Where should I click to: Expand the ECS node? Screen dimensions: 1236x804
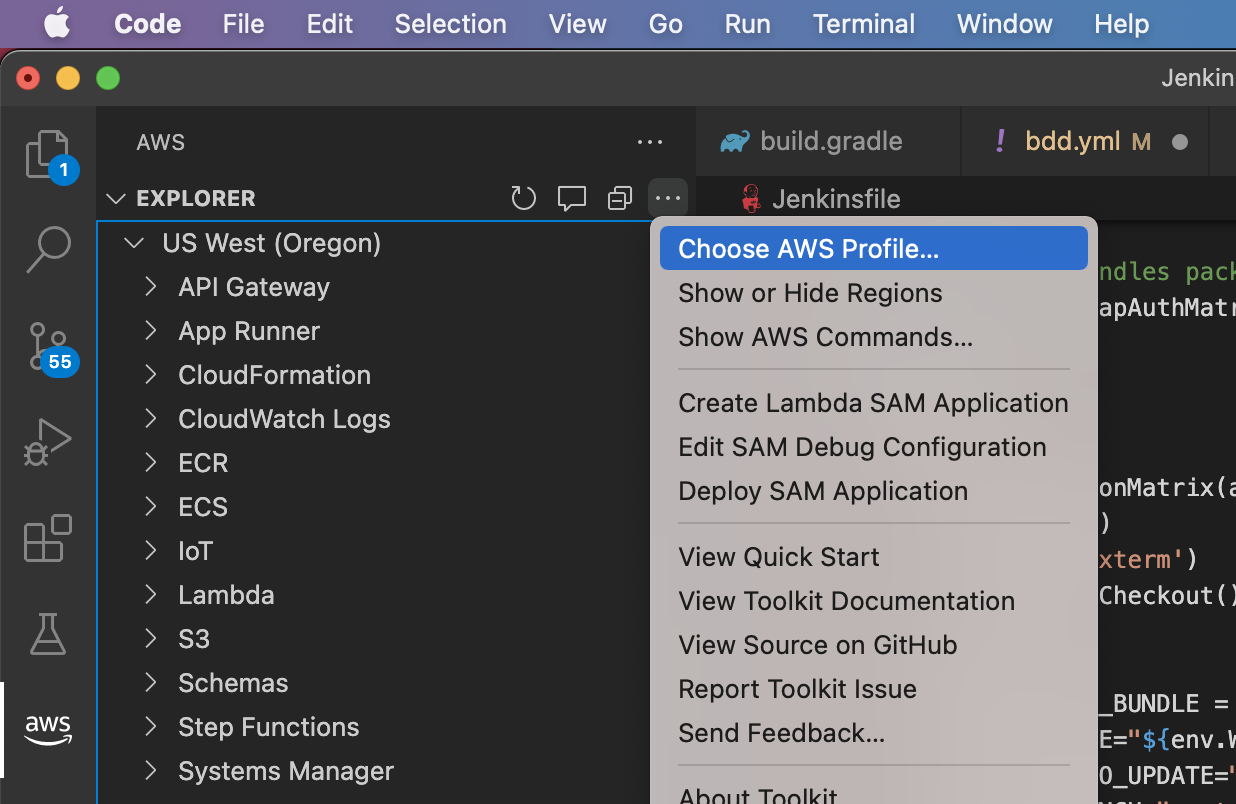click(151, 507)
